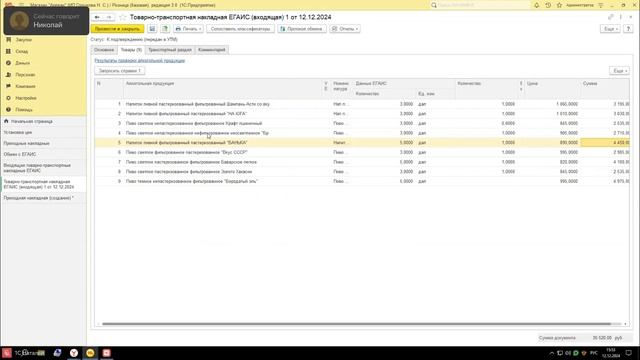The image size is (640, 360).
Task: Click the horizontal scrollbar under the table
Action: (356, 324)
